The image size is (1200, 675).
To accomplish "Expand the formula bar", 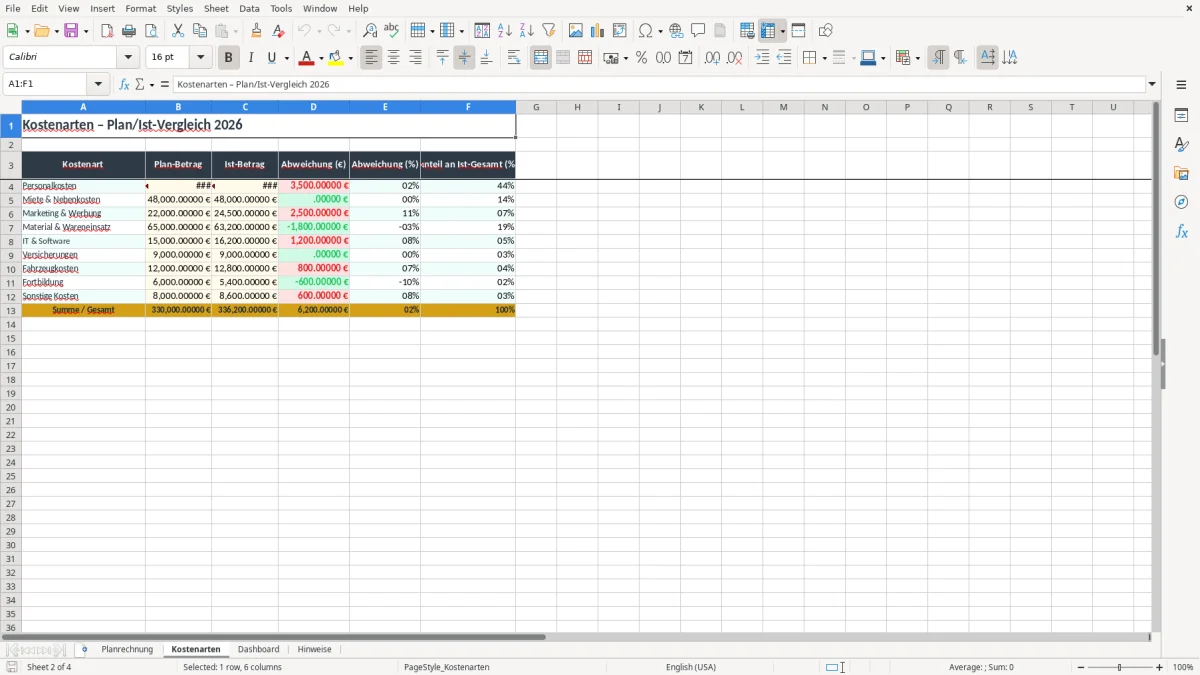I will coord(1153,84).
